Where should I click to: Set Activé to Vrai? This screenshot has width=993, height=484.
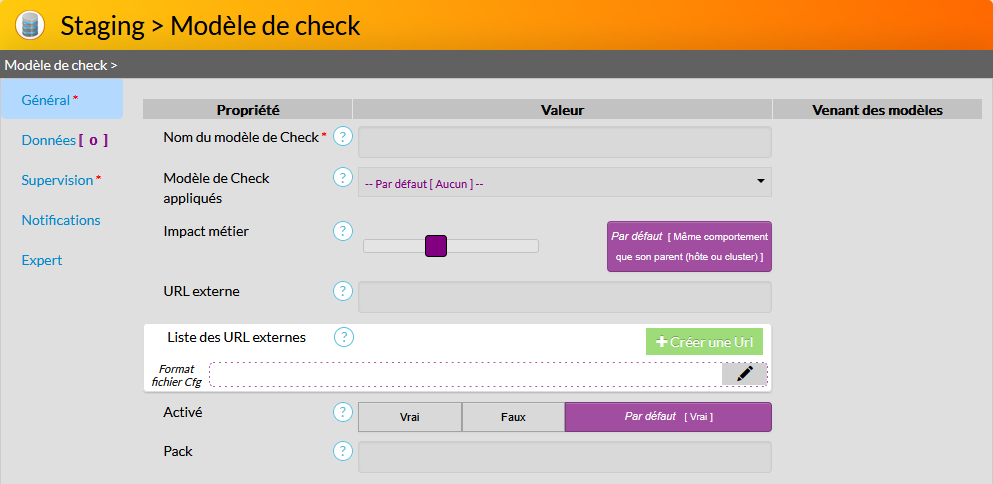pyautogui.click(x=410, y=417)
